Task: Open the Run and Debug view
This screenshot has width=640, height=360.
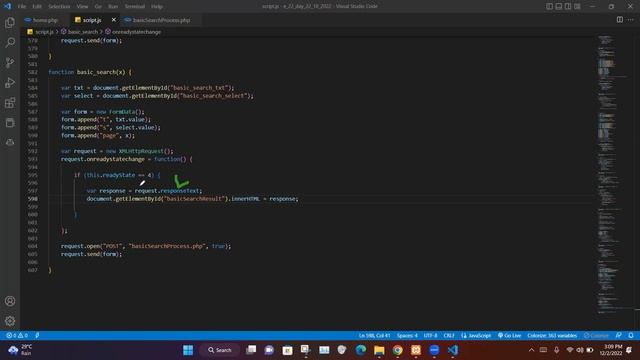Action: (10, 82)
